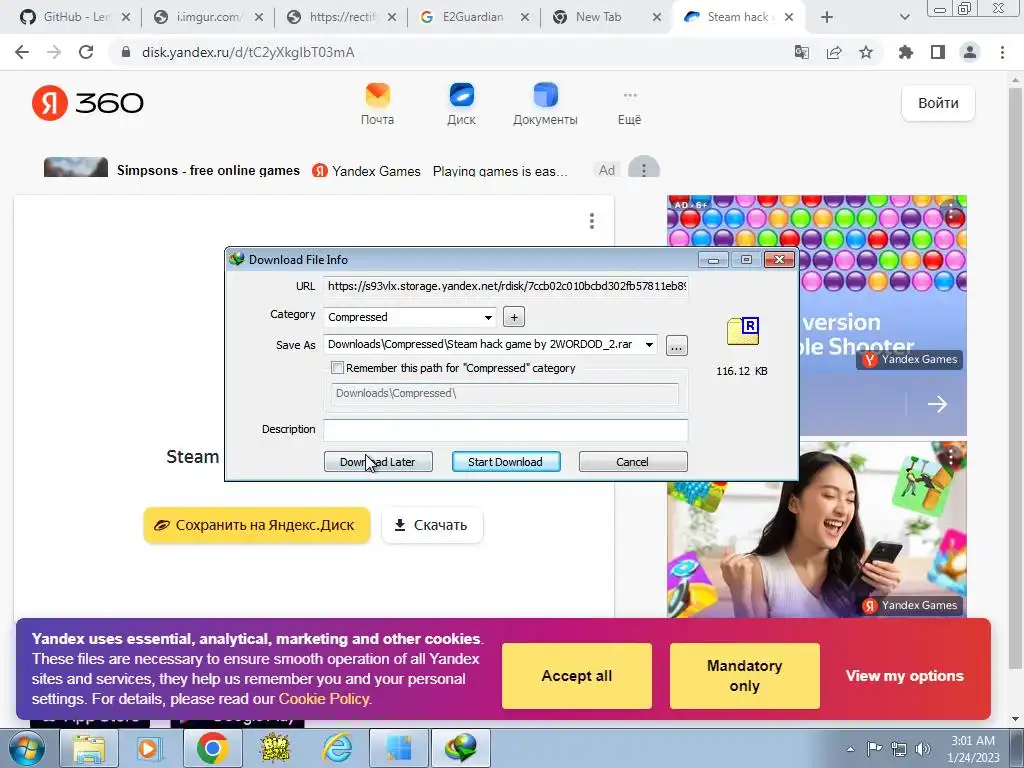Screen dimensions: 1024x768
Task: Open the Windows Start menu
Action: [x=27, y=748]
